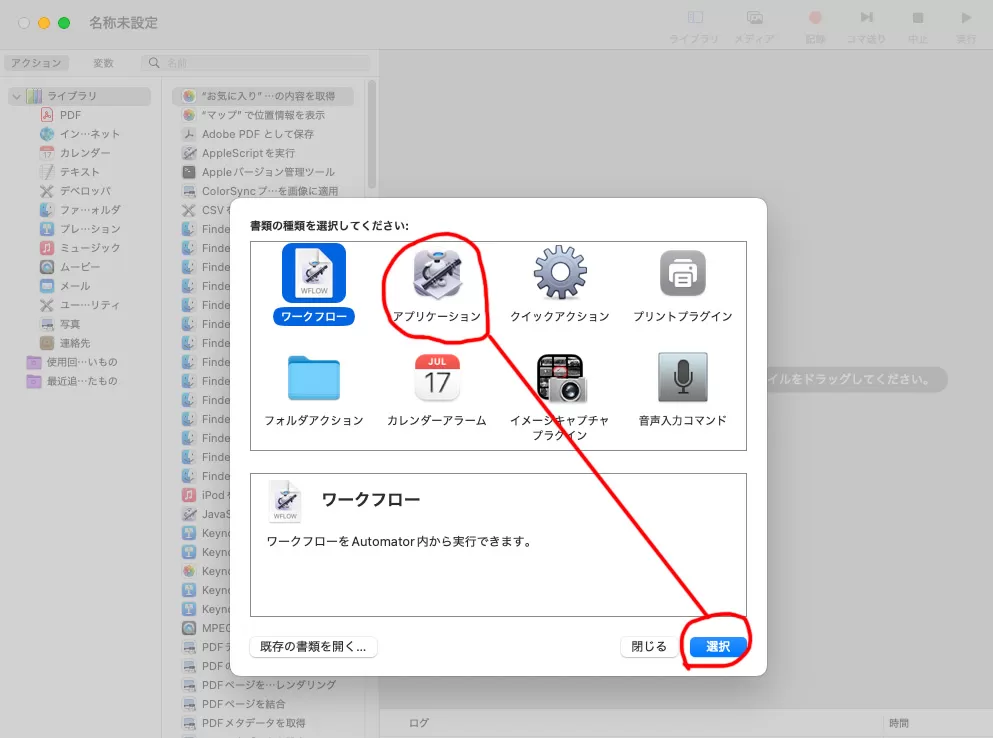Open 既存の書類を開く... button

pos(313,647)
